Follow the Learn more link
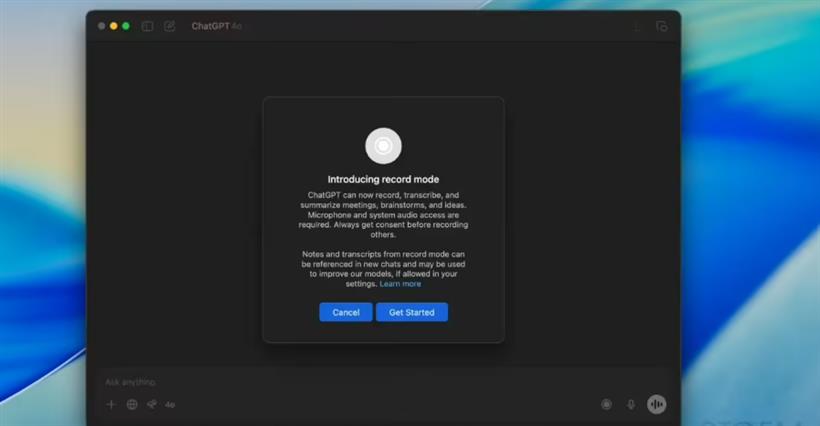This screenshot has height=426, width=820. coord(400,284)
